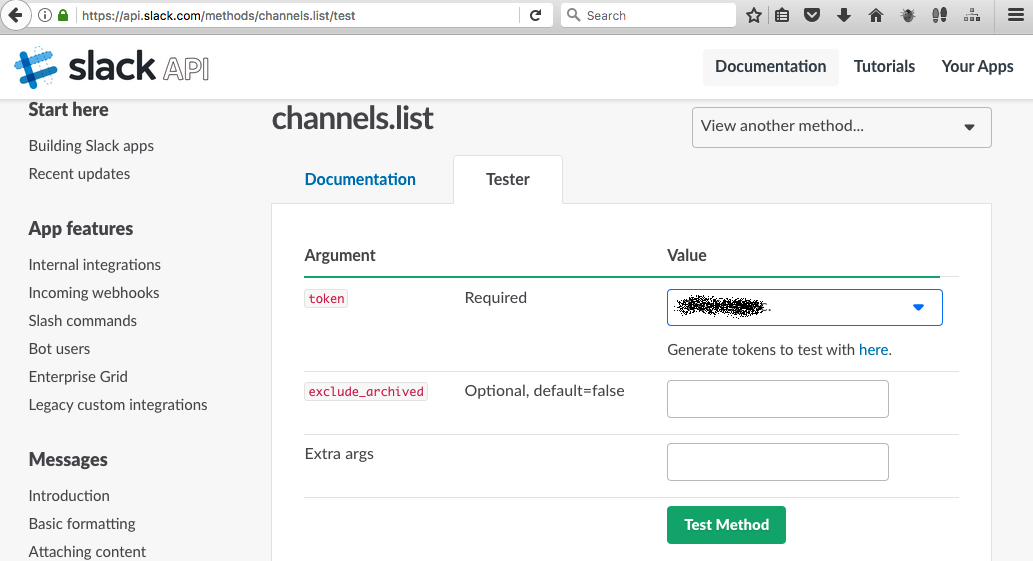Open the Documentation top navigation item
Viewport: 1033px width, 561px height.
[x=770, y=67]
